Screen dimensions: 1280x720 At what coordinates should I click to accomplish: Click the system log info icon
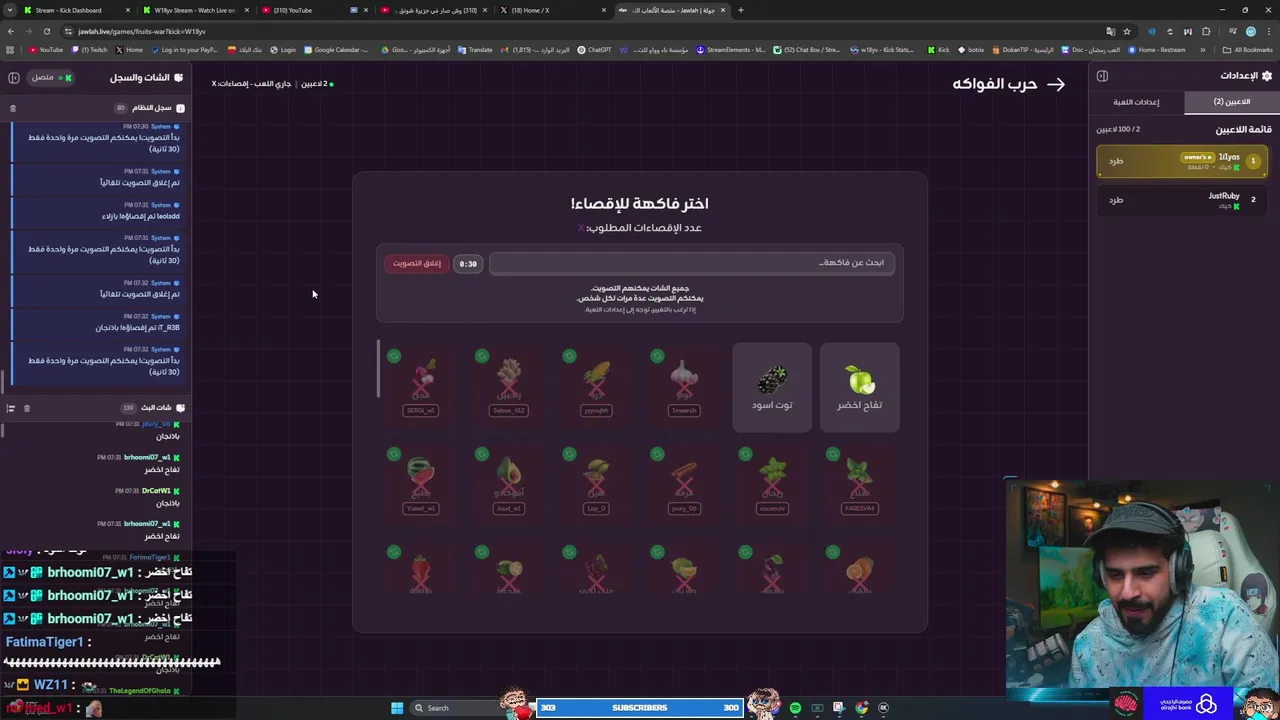coord(180,108)
